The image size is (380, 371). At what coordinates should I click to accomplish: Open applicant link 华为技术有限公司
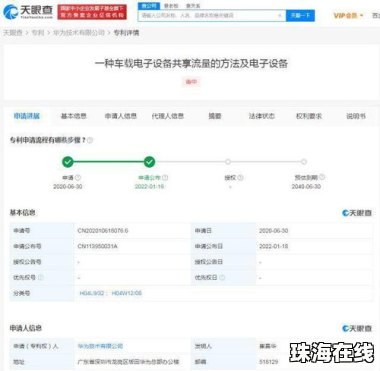[x=100, y=346]
